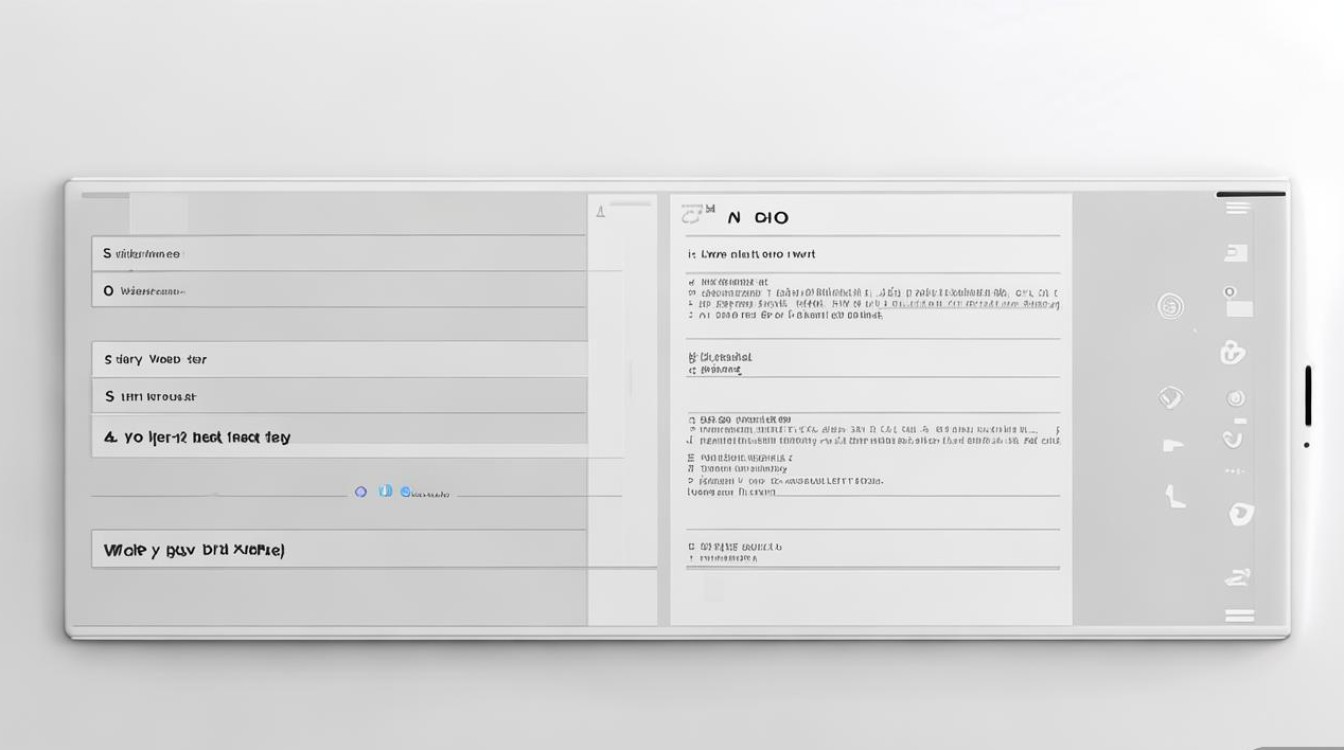Open the first list row starting with "S"
1344x750 pixels.
(338, 254)
